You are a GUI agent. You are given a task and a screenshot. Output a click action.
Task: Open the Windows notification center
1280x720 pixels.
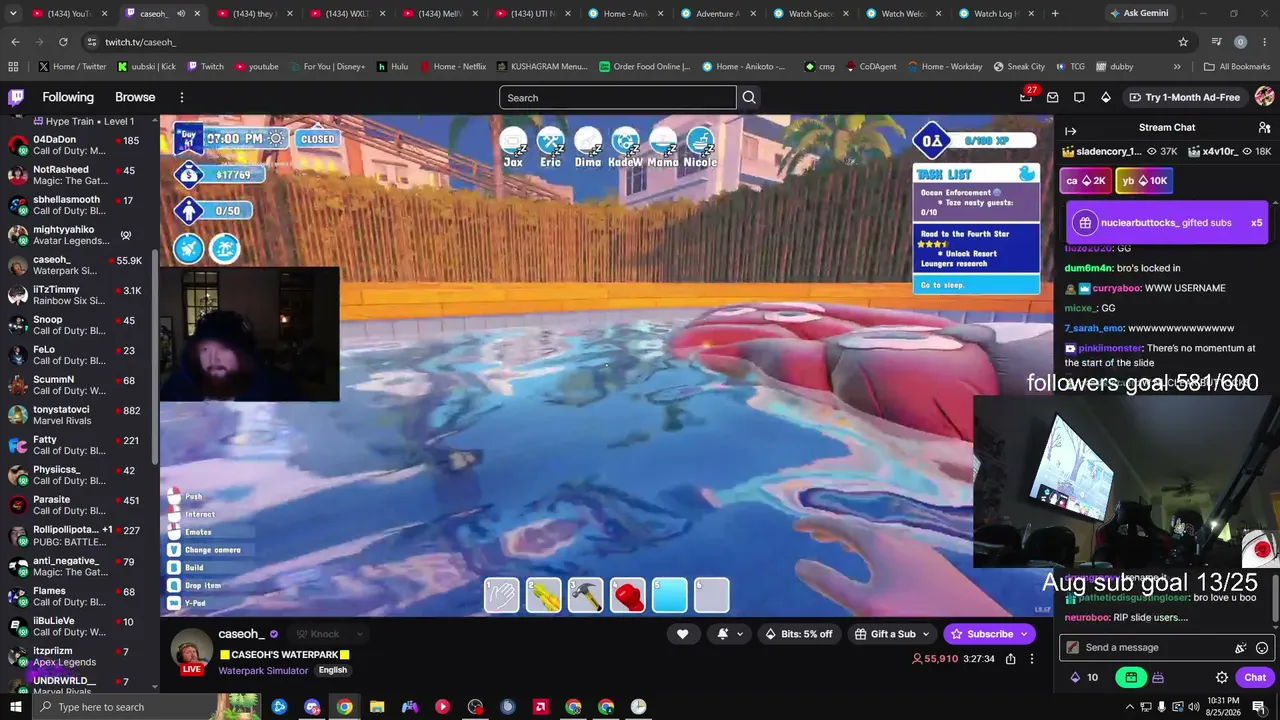(1258, 707)
